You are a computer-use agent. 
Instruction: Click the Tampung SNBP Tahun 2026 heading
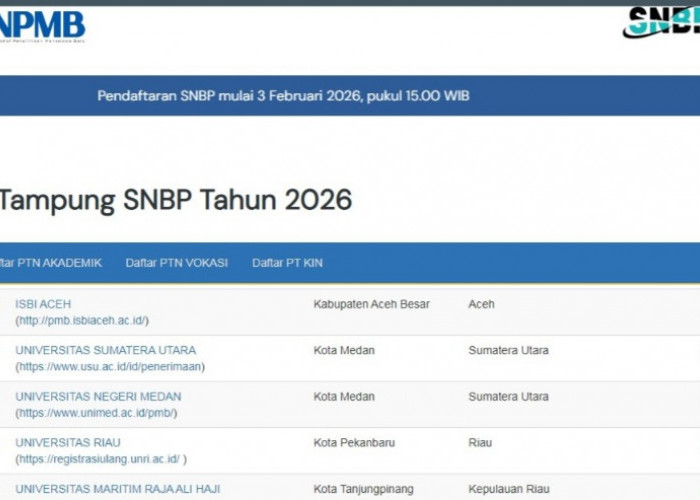(x=176, y=200)
